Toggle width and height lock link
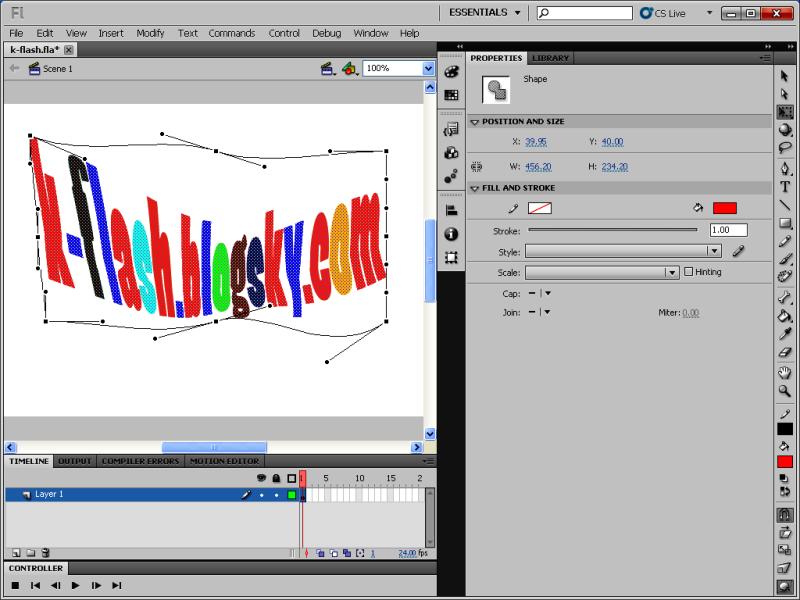The image size is (800, 600). tap(477, 166)
